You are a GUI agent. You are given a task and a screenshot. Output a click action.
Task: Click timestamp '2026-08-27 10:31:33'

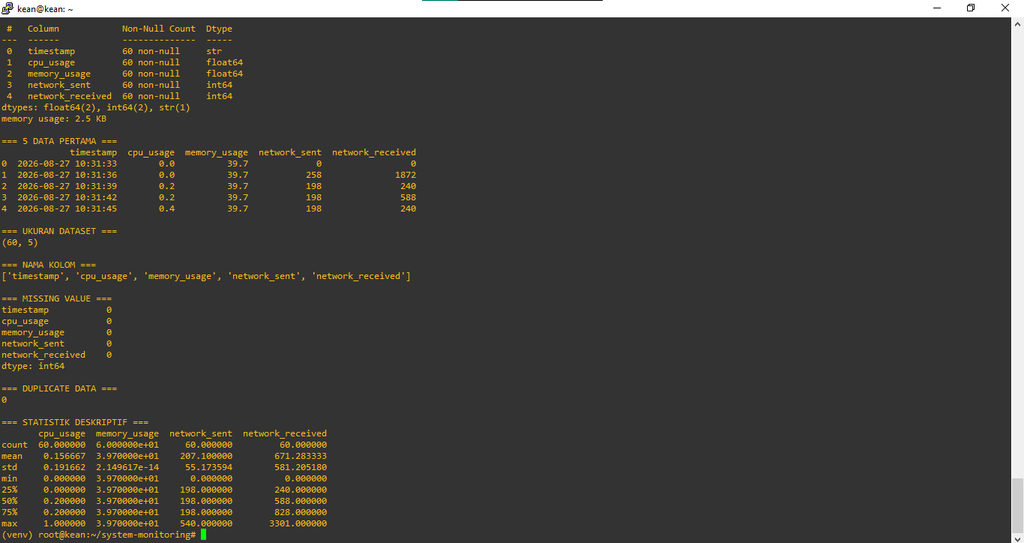(x=67, y=164)
